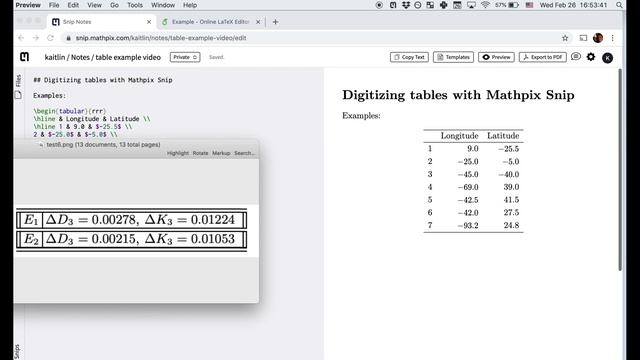
Task: Open the Templates button
Action: point(453,57)
